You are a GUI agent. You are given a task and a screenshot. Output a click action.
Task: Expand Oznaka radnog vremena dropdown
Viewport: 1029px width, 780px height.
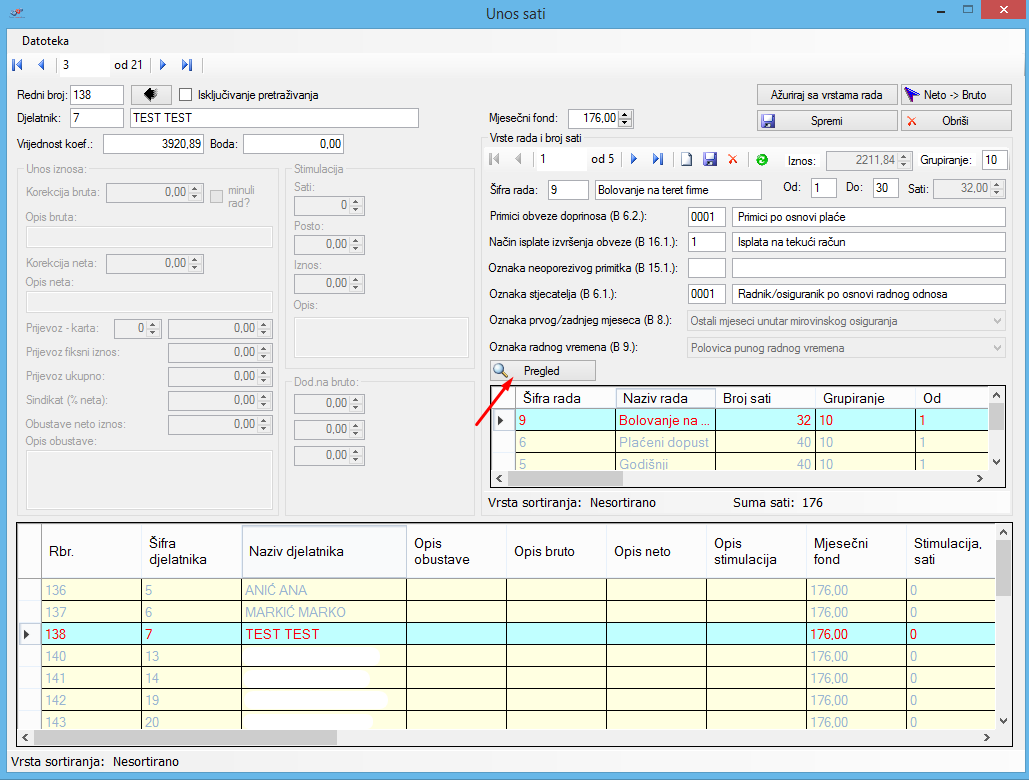pos(996,348)
